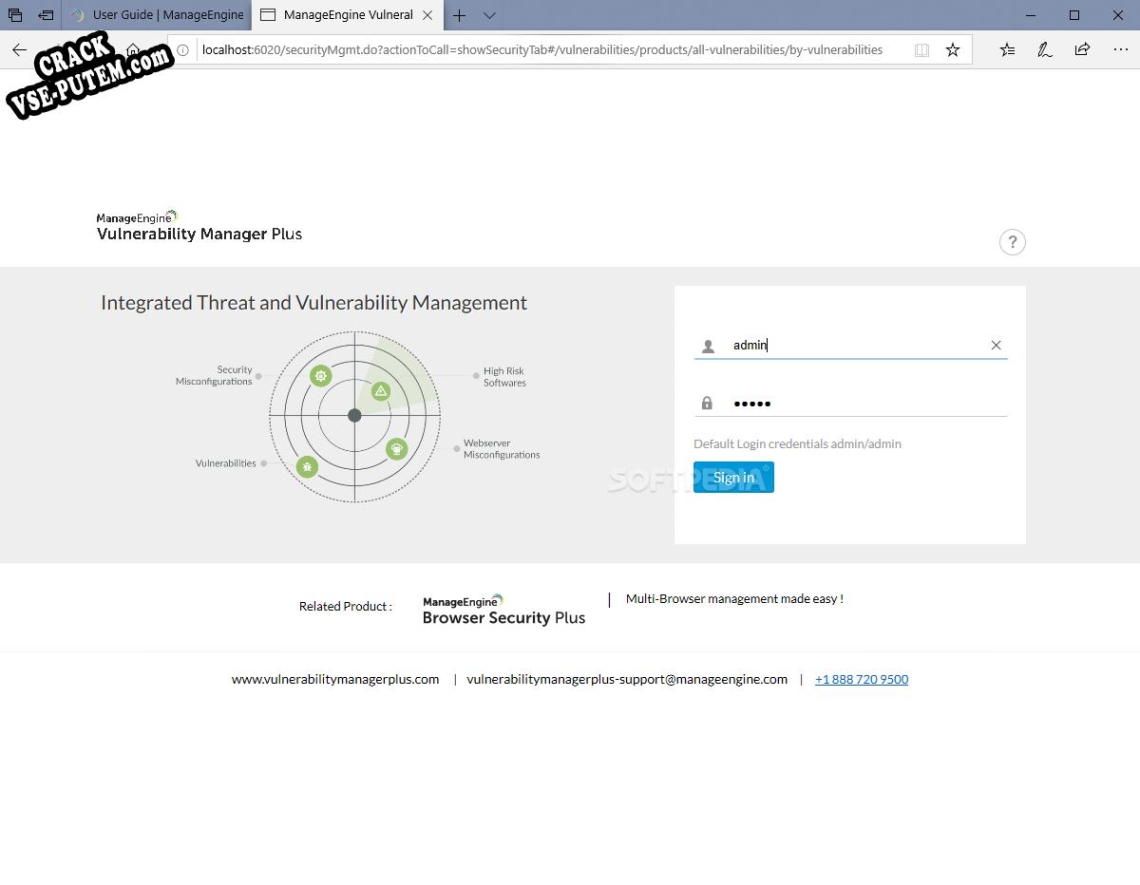Click the user avatar icon in username field
Viewport: 1140px width, 885px height.
click(707, 346)
